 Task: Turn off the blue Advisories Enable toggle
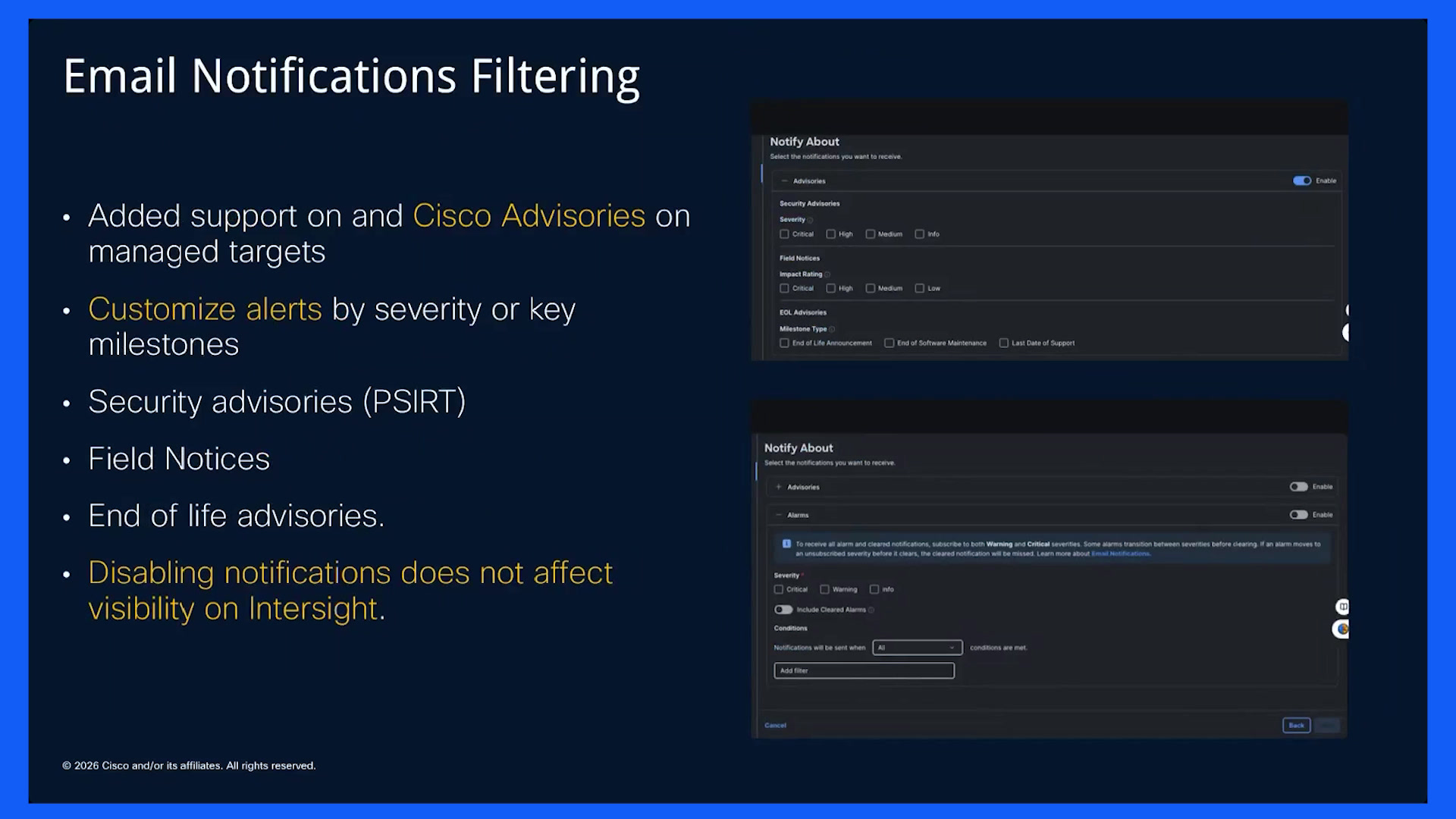[1302, 180]
